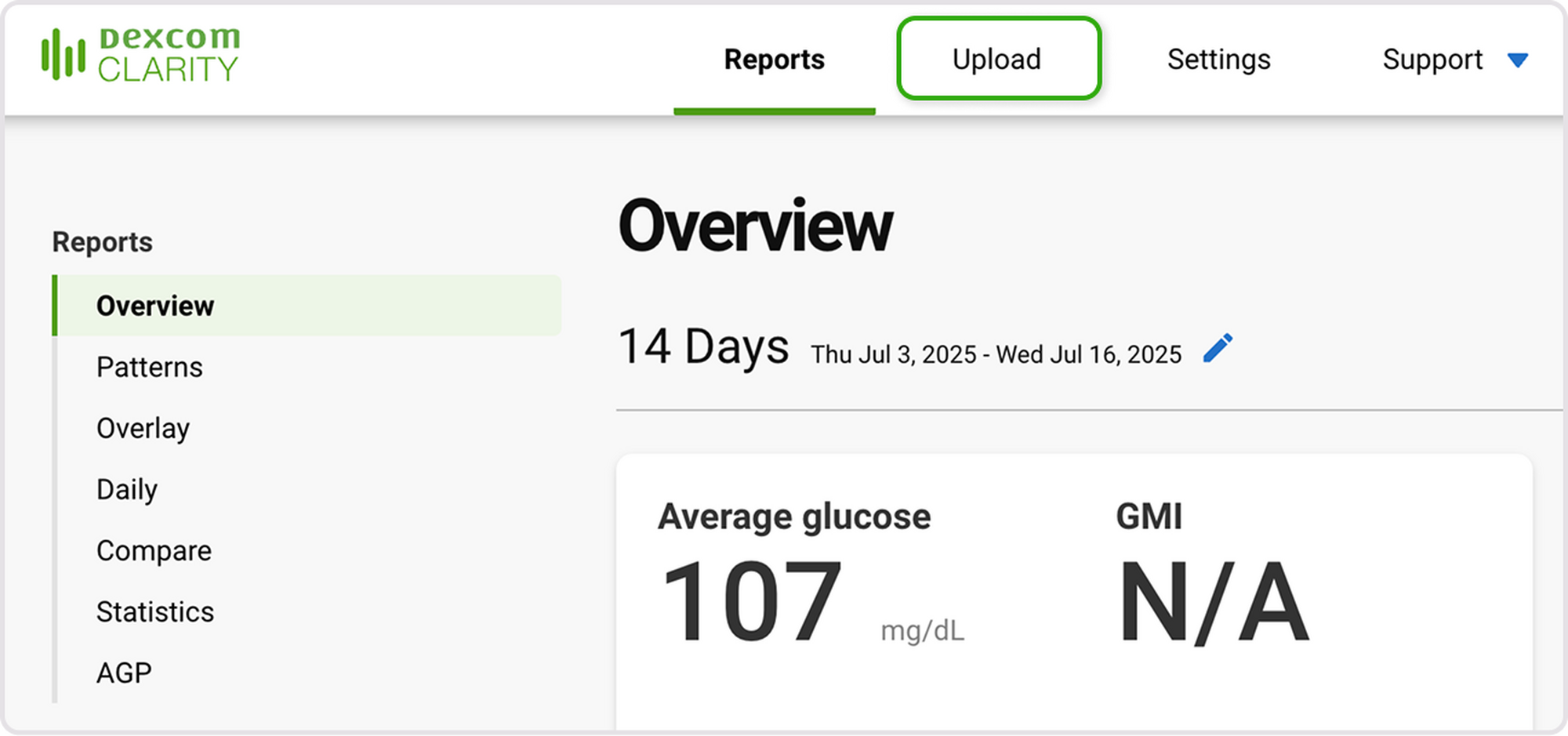This screenshot has height=736, width=1568.
Task: Expand the Support dropdown arrow
Action: pos(1518,60)
